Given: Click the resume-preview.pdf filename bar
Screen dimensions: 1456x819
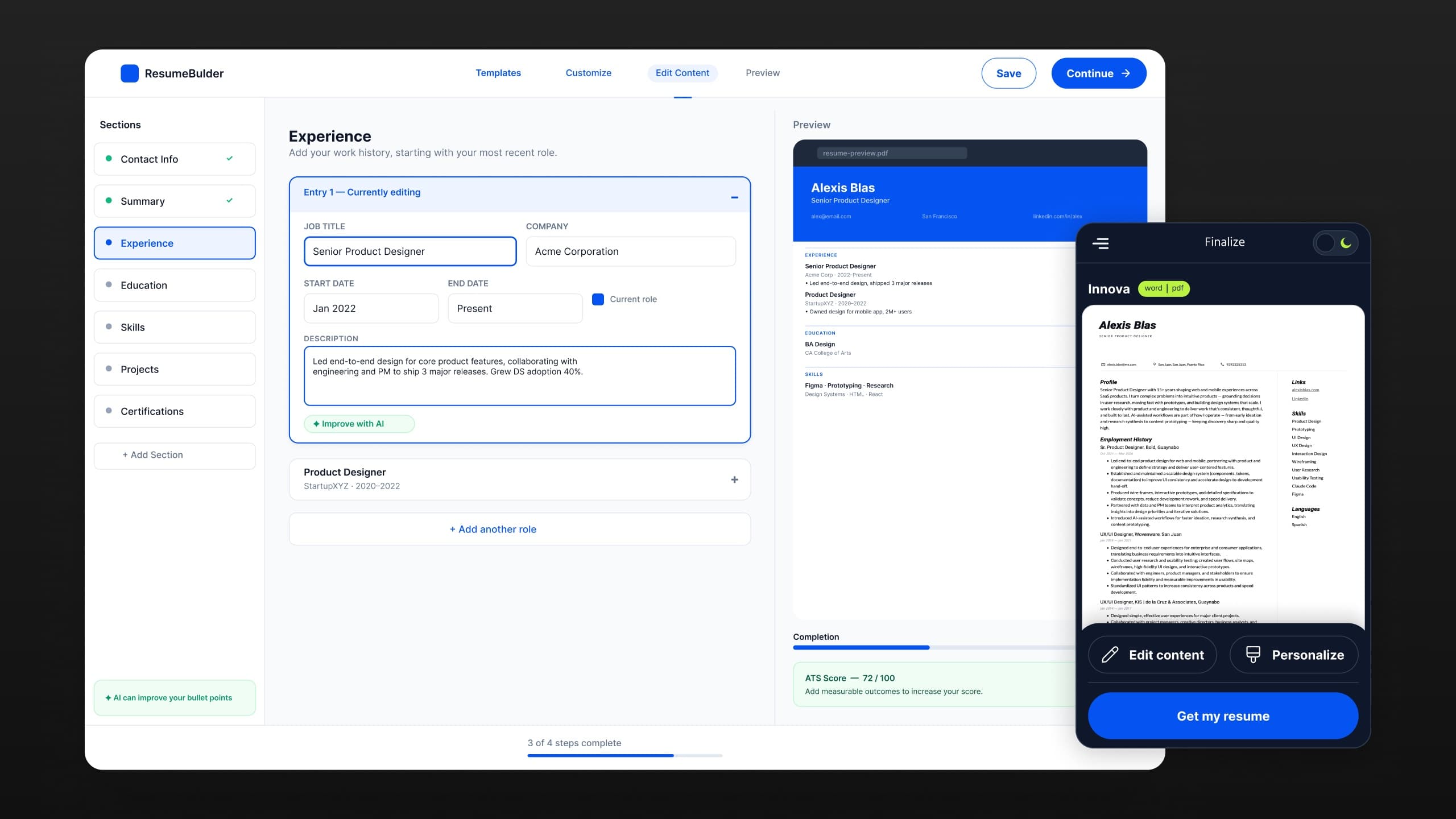Looking at the screenshot, I should pyautogui.click(x=892, y=153).
